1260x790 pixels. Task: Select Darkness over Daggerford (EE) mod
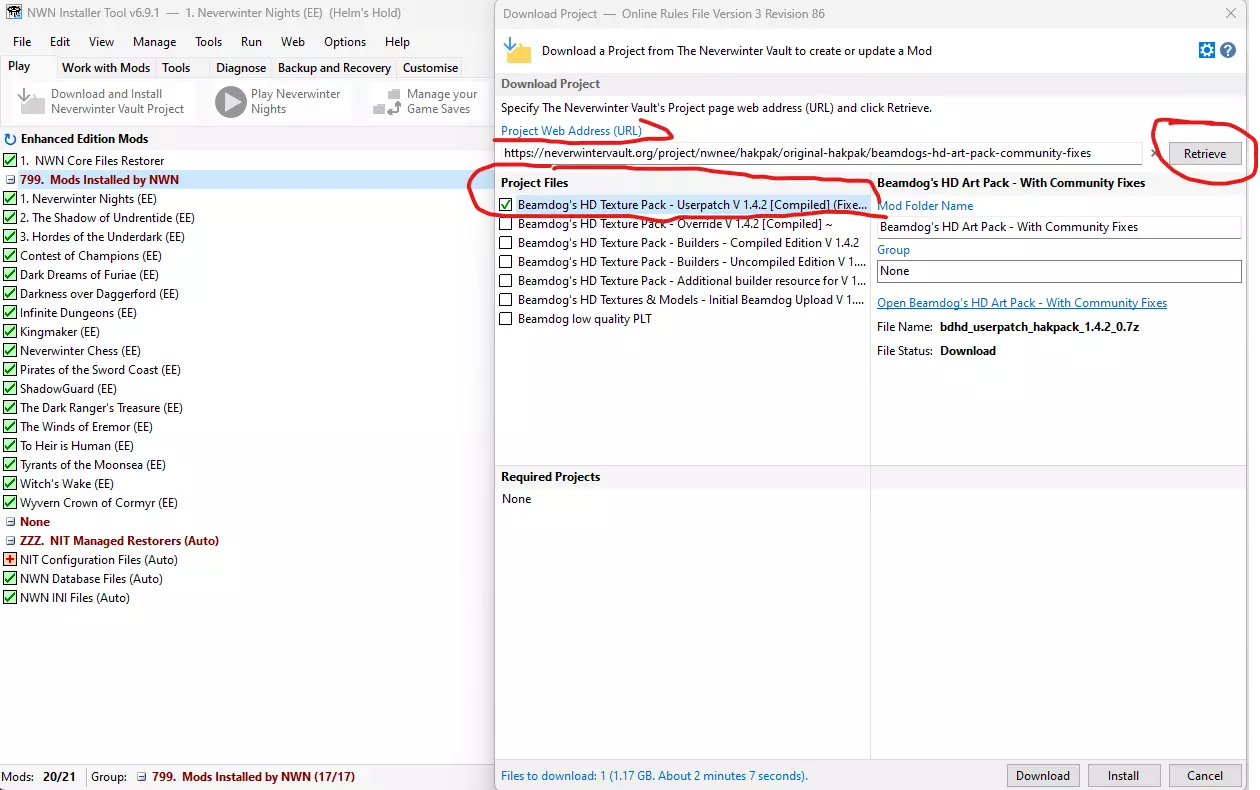tap(99, 294)
